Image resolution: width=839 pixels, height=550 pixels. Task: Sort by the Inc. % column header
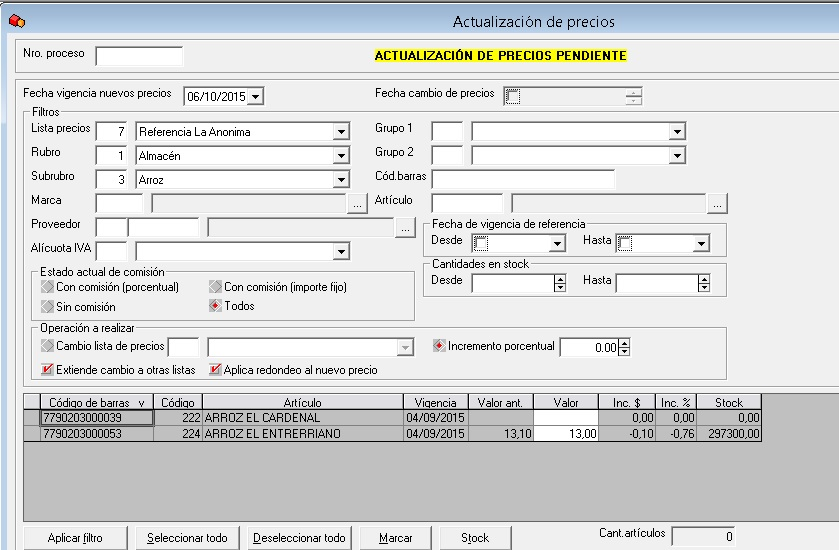coord(675,402)
